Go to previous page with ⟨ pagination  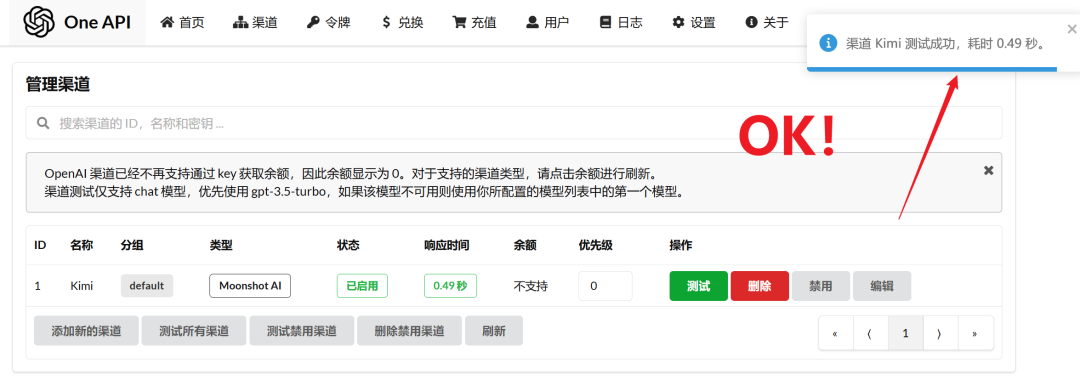point(871,333)
